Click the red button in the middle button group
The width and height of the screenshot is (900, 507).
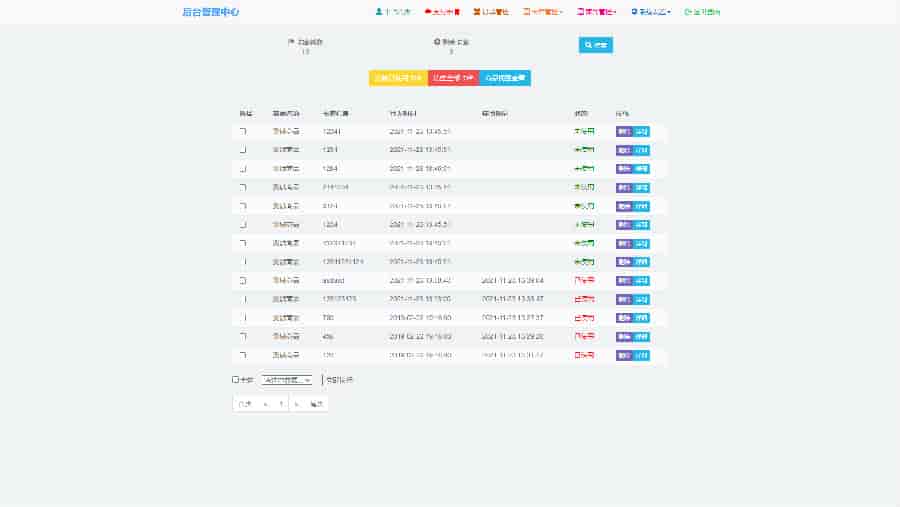(453, 78)
